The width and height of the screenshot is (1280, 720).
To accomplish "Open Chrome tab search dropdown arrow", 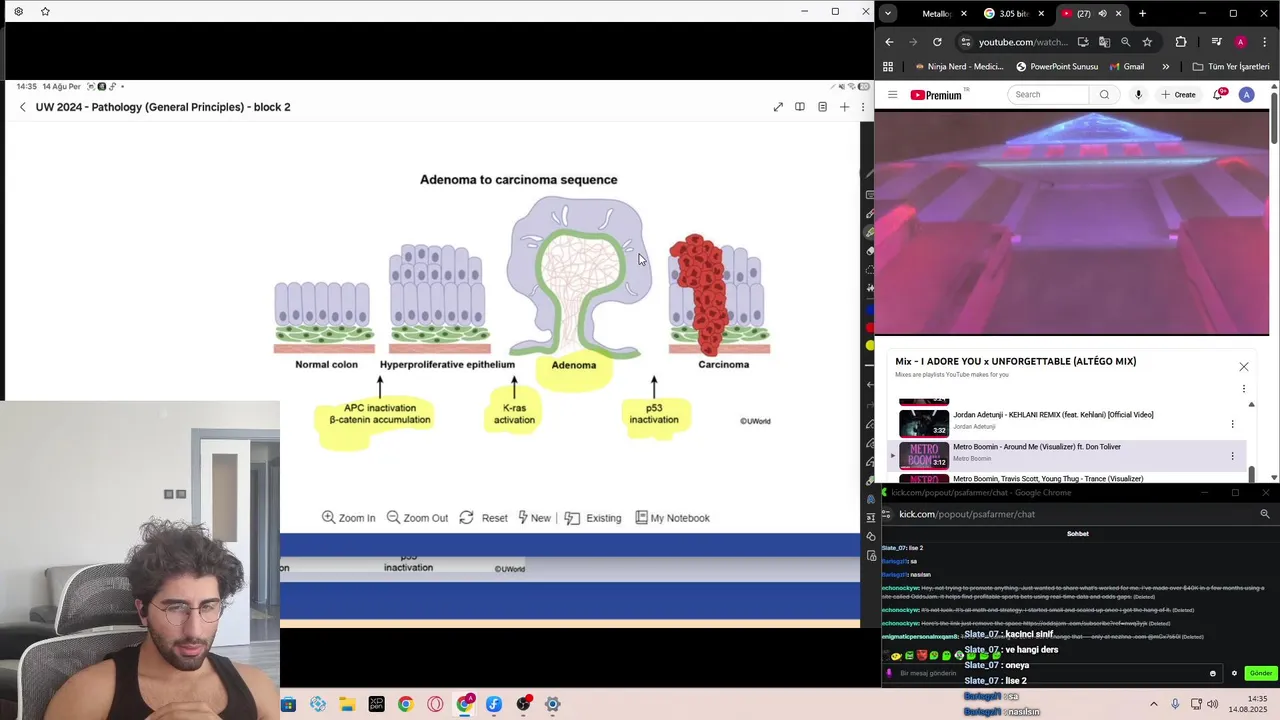I will coord(888,13).
